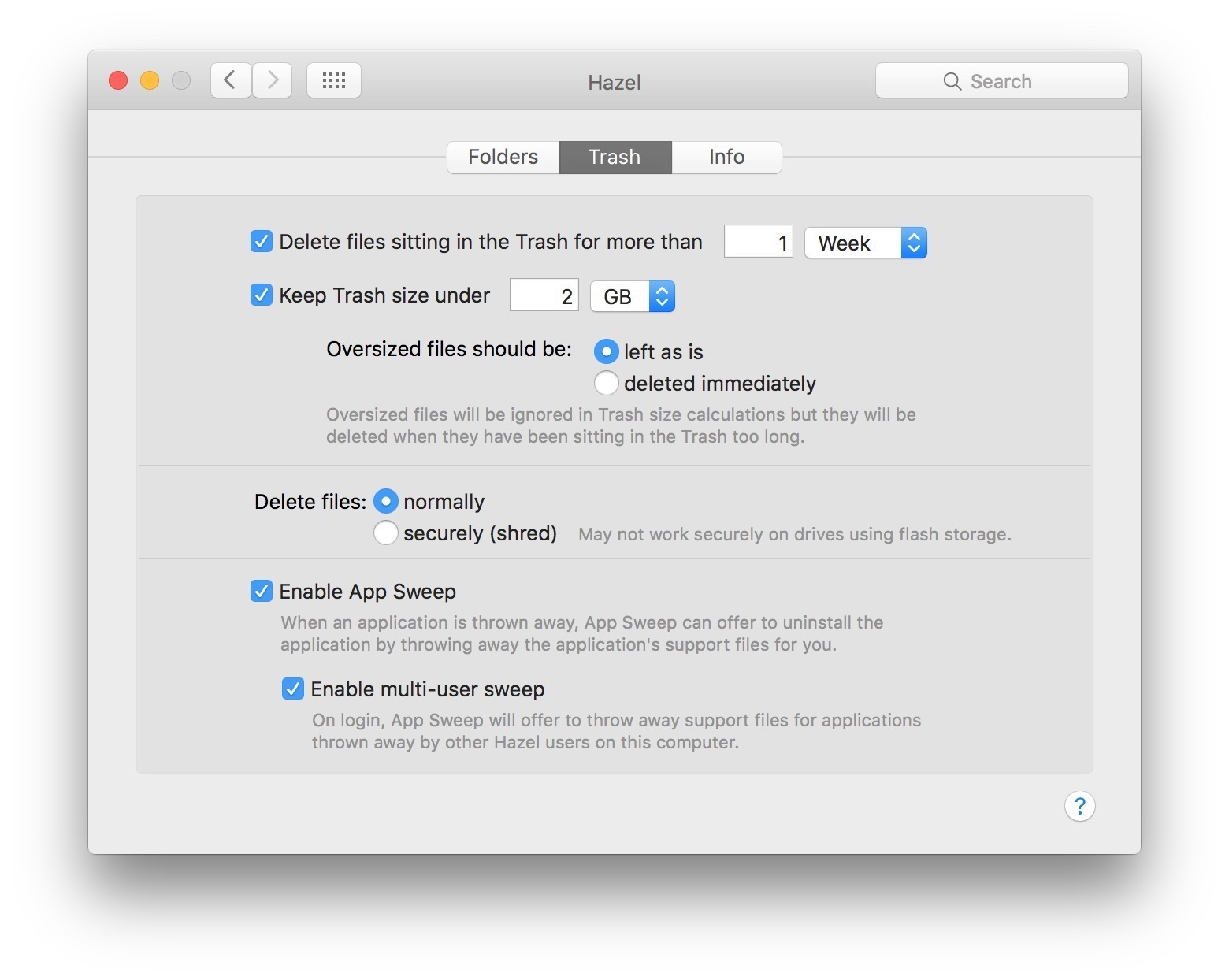Minimize the Hazel window with yellow button
This screenshot has height=980, width=1229.
(x=150, y=80)
